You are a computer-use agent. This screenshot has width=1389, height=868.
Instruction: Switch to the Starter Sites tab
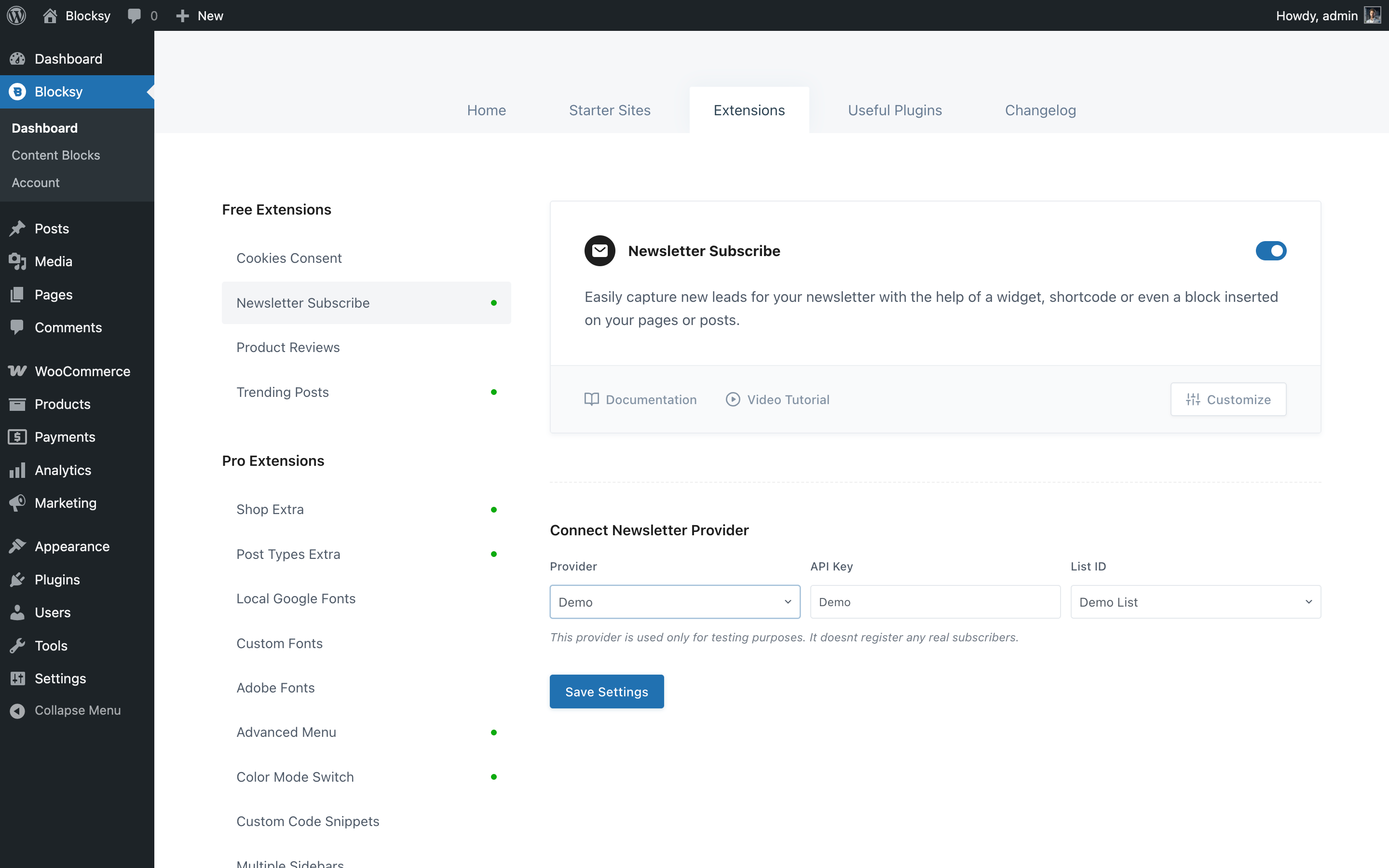click(610, 110)
